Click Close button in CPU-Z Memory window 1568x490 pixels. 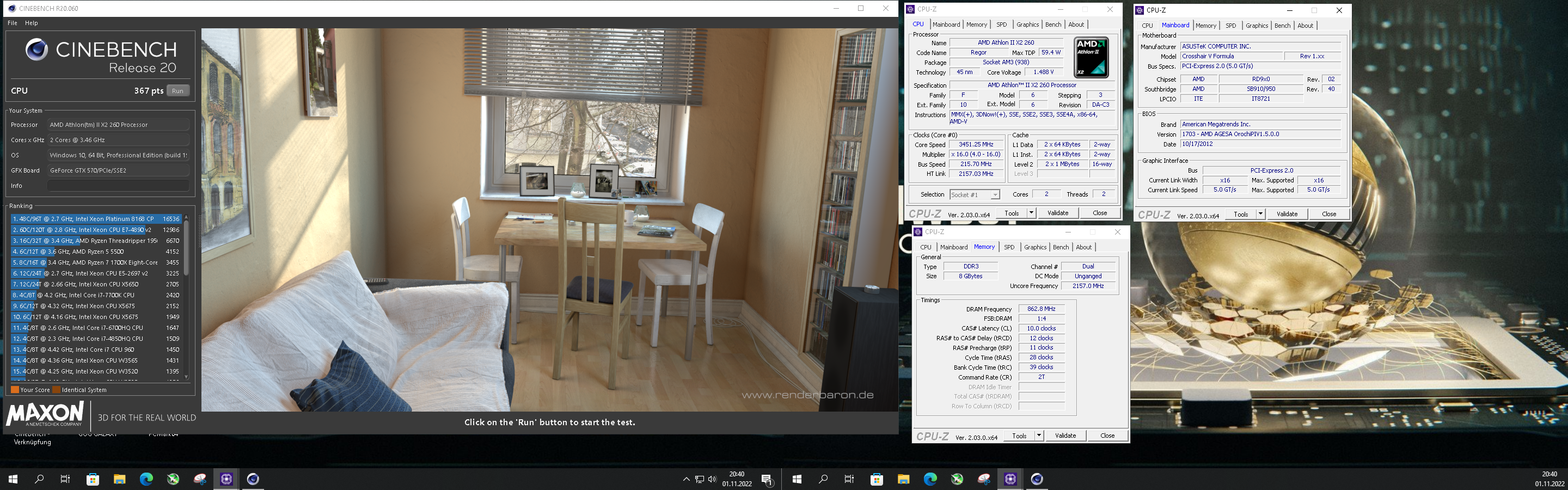(1107, 436)
